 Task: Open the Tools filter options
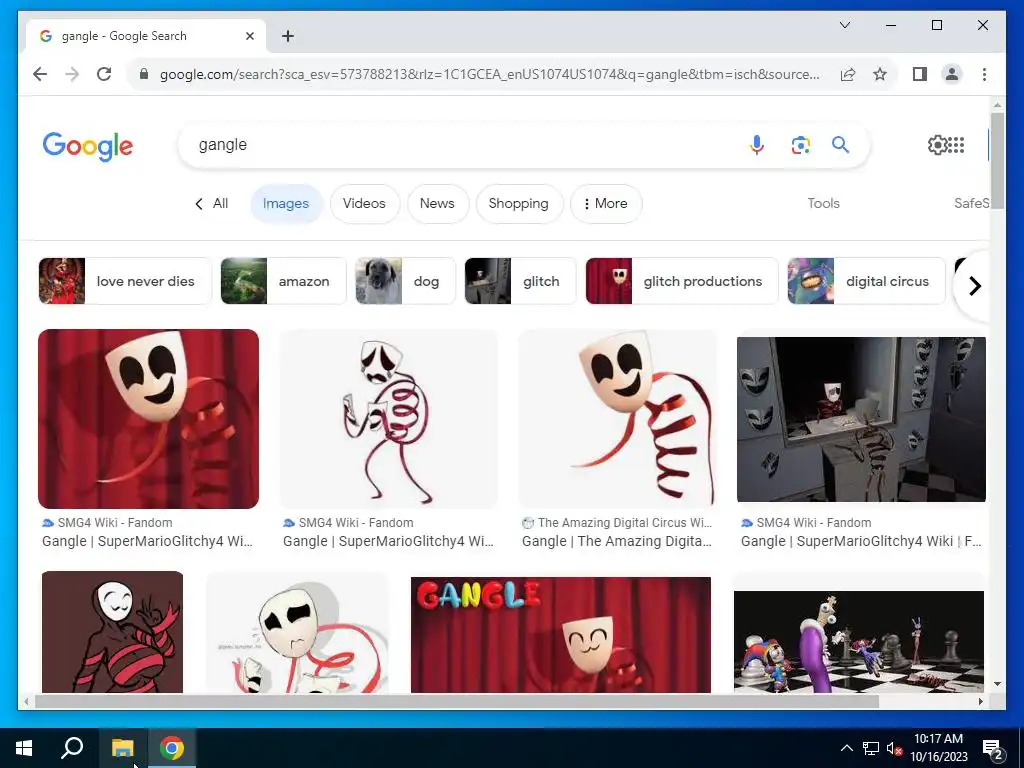click(x=823, y=204)
